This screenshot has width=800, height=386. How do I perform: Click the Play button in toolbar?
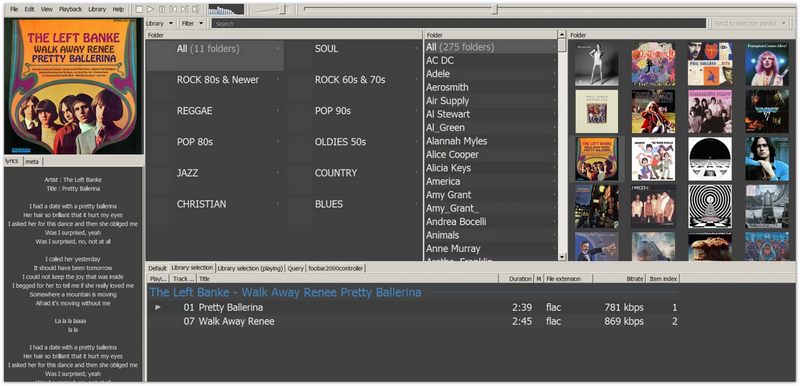[150, 9]
